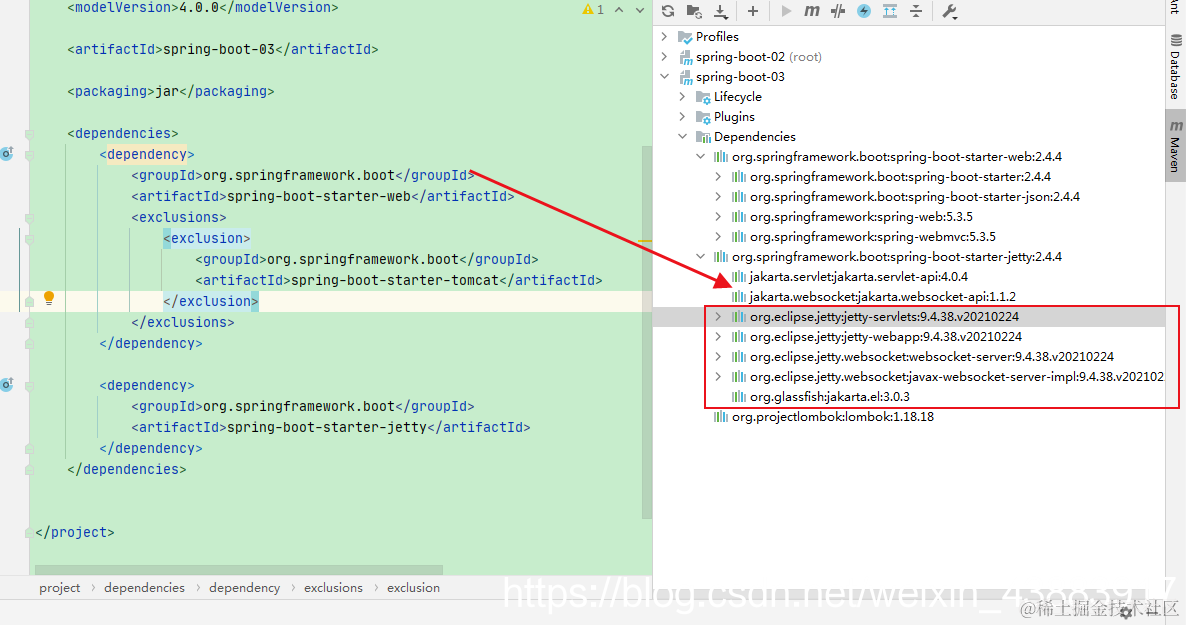
Task: Click spring-boot-starter-jetty artifactId text in editor
Action: 327,427
